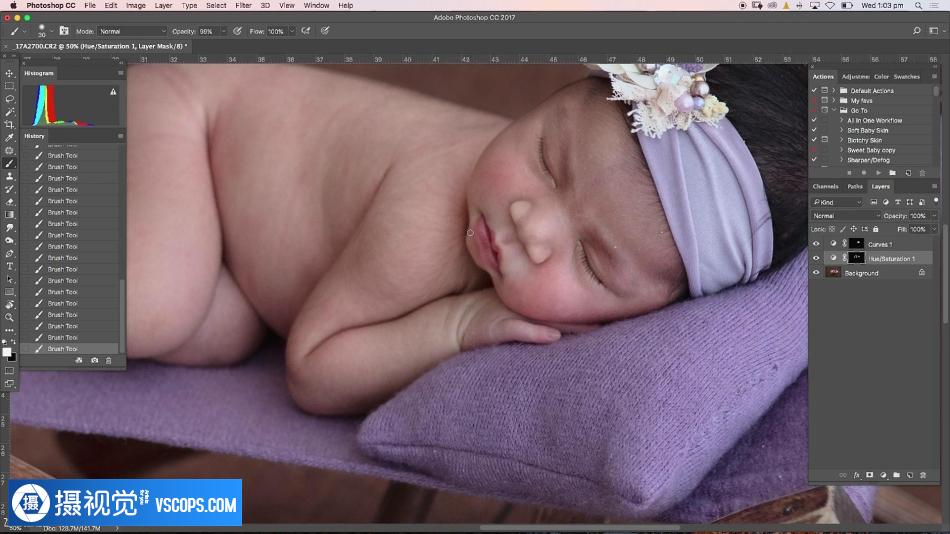The image size is (950, 534).
Task: Select the Zoom tool in the toolbox
Action: pyautogui.click(x=9, y=318)
